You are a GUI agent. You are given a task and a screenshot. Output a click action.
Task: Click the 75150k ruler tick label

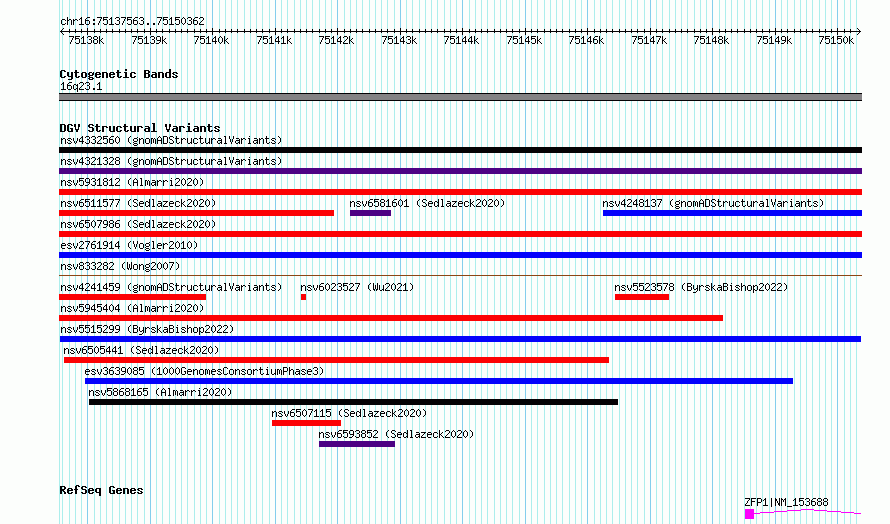tap(836, 40)
